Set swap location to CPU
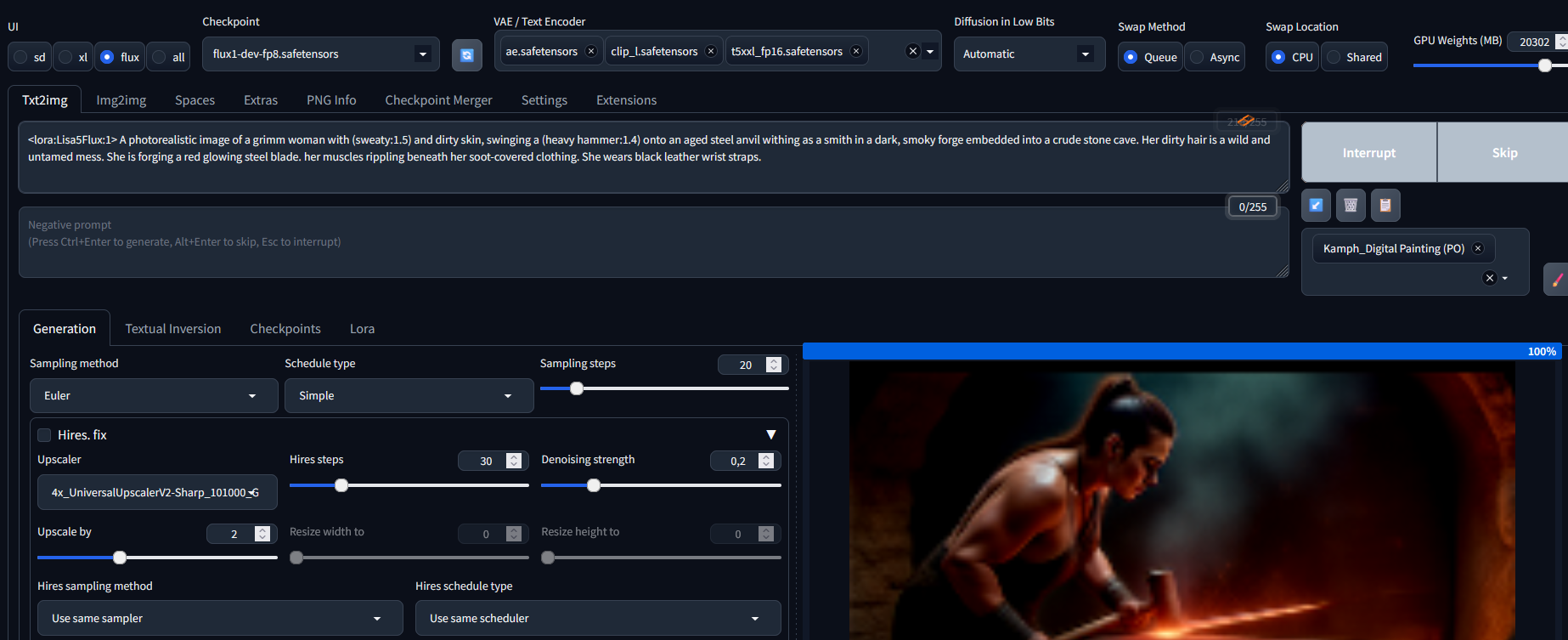 (1292, 57)
